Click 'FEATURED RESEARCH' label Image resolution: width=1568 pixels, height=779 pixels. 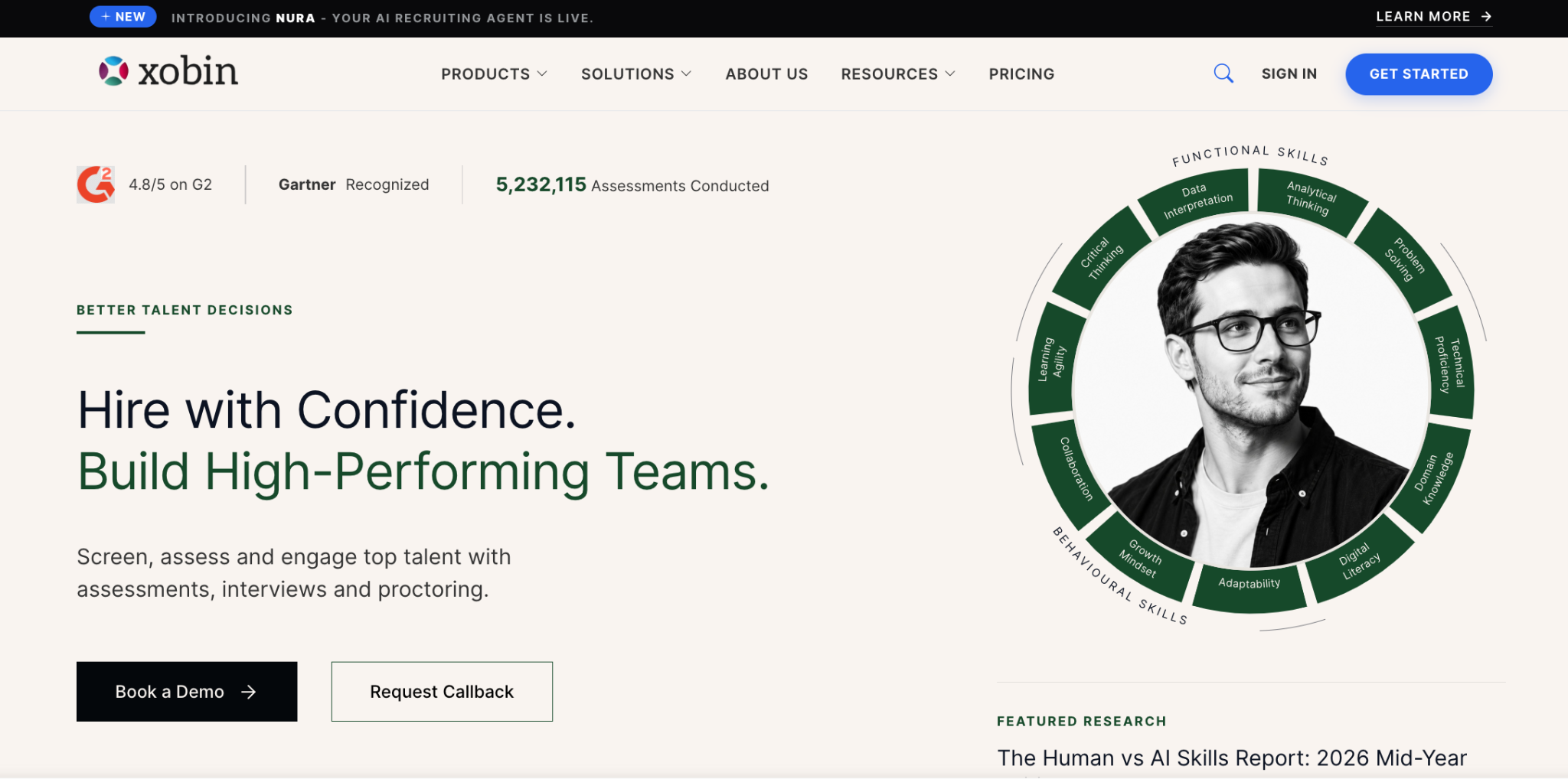pos(1082,721)
